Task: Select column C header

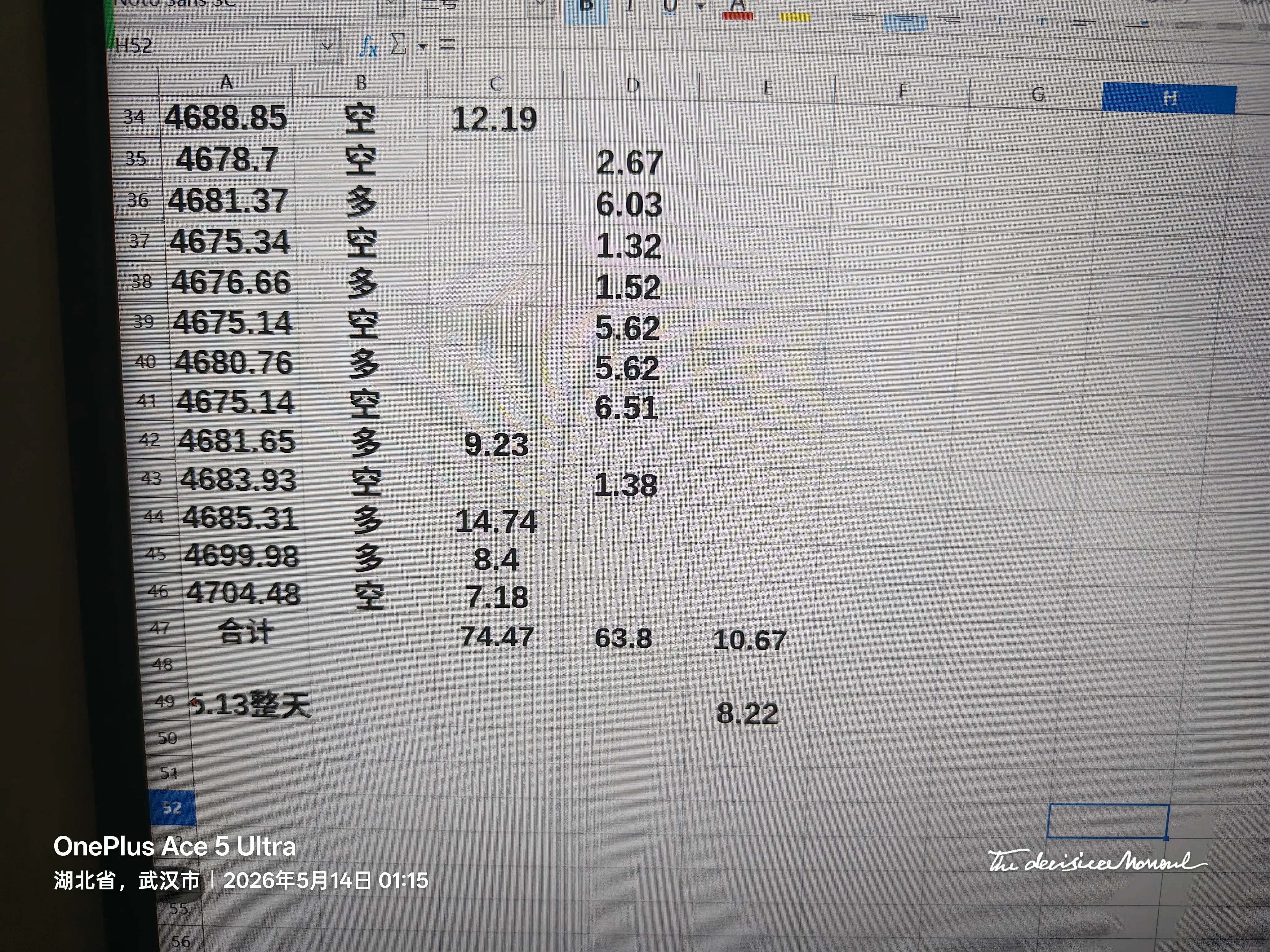Action: click(495, 85)
